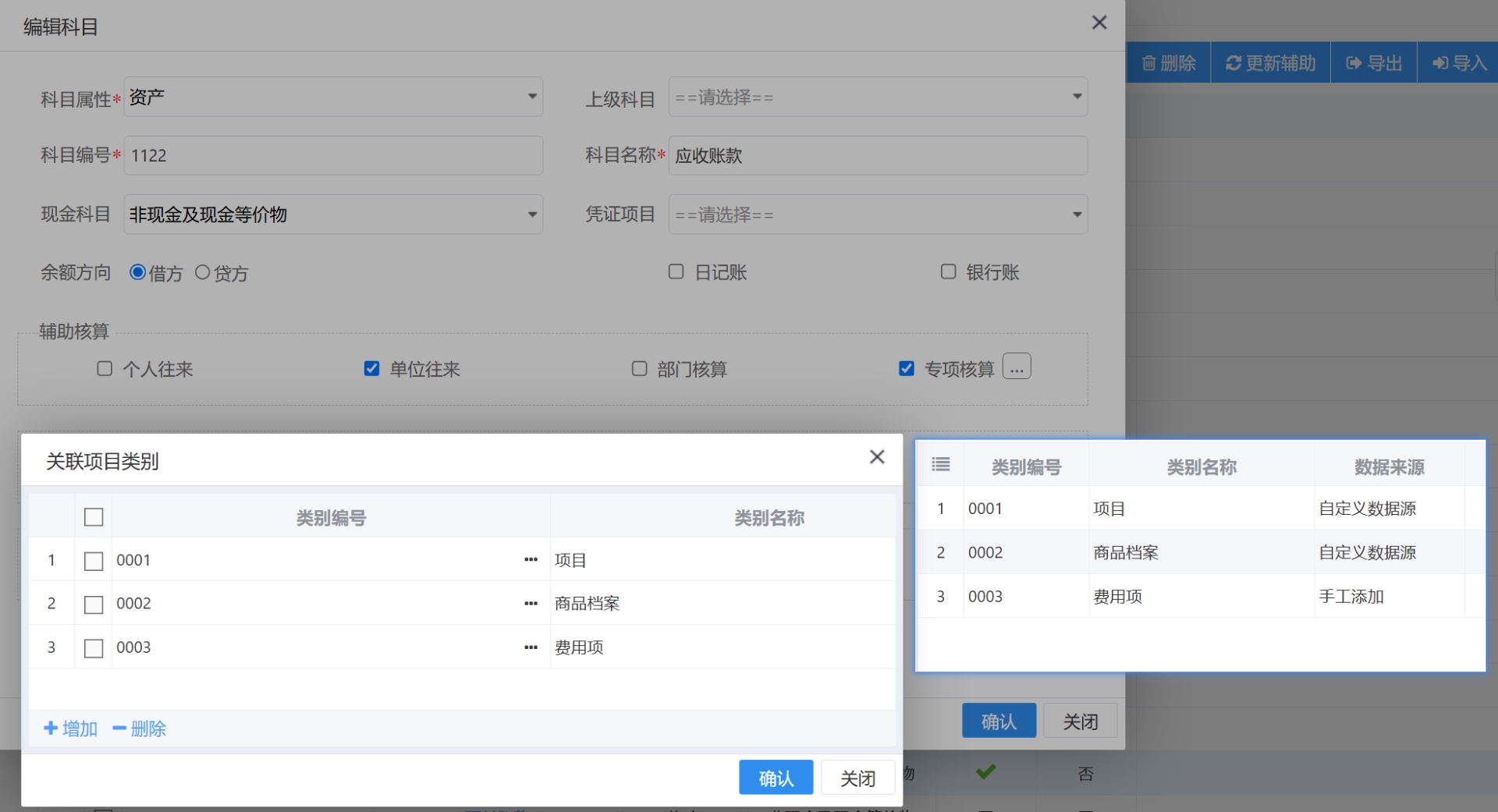Uncheck the 单位往来 checkbox
1498x812 pixels.
[x=371, y=368]
